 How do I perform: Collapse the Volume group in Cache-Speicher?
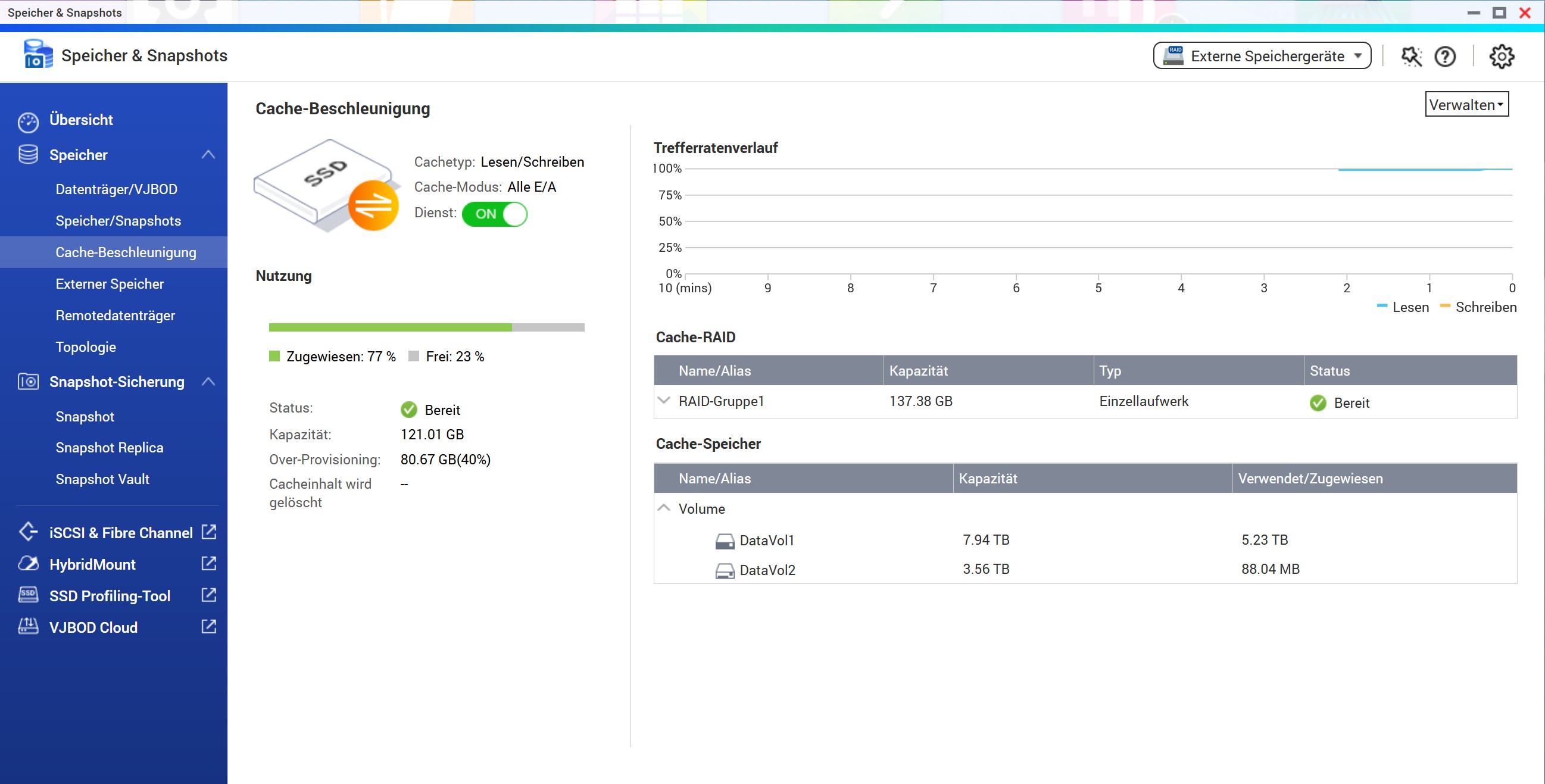(x=663, y=508)
